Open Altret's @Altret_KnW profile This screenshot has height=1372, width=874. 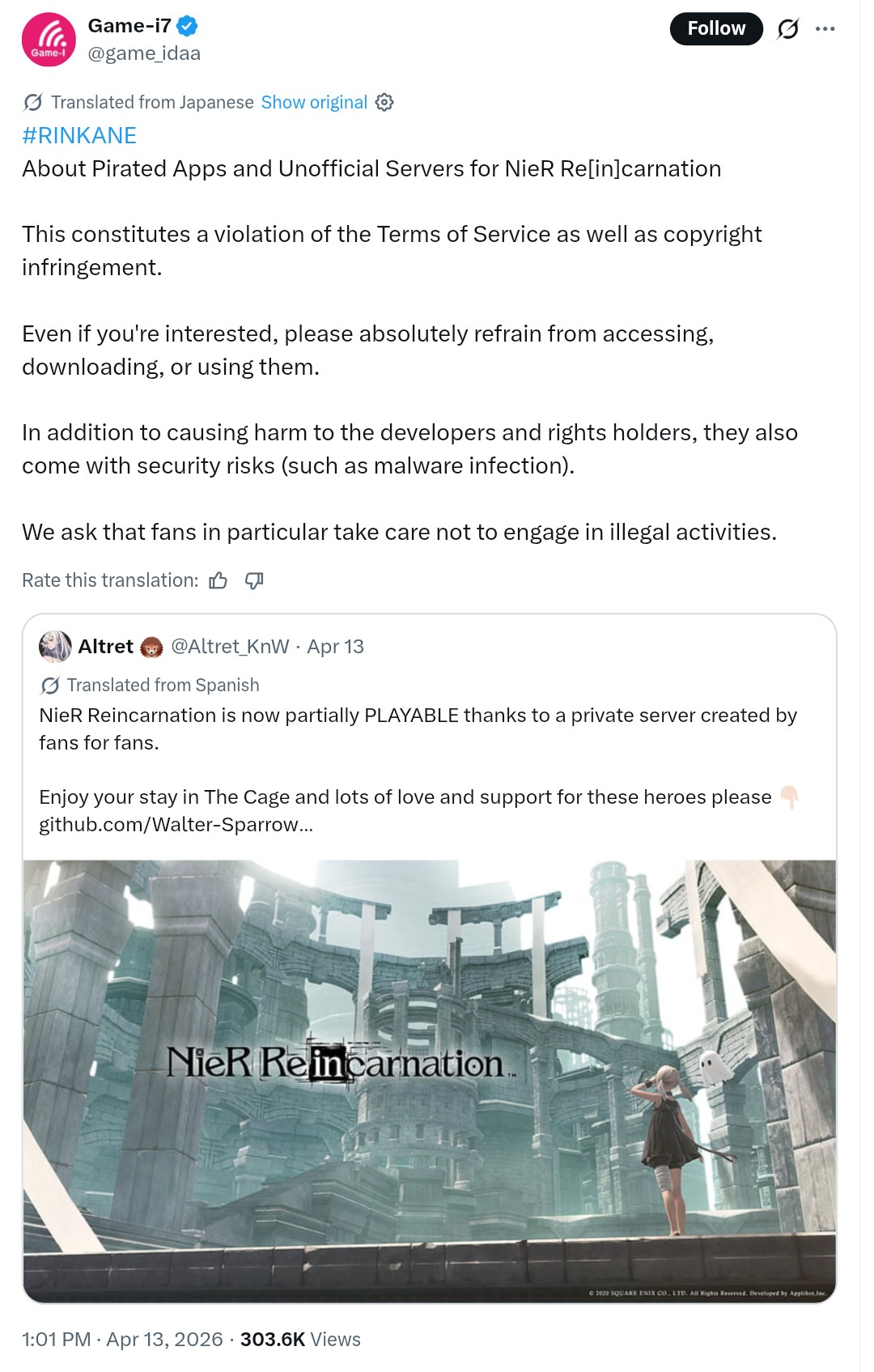coord(230,646)
